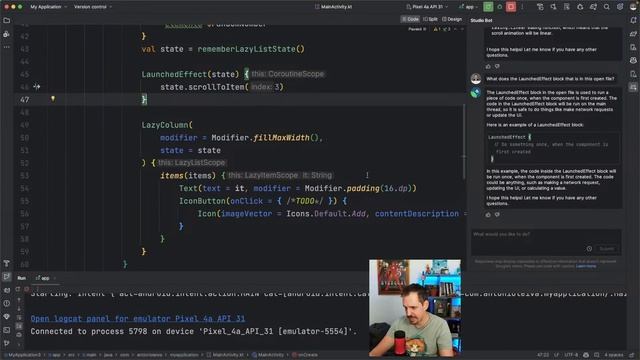This screenshot has width=640, height=360.
Task: Click the Studio Bot panel title
Action: click(x=481, y=20)
